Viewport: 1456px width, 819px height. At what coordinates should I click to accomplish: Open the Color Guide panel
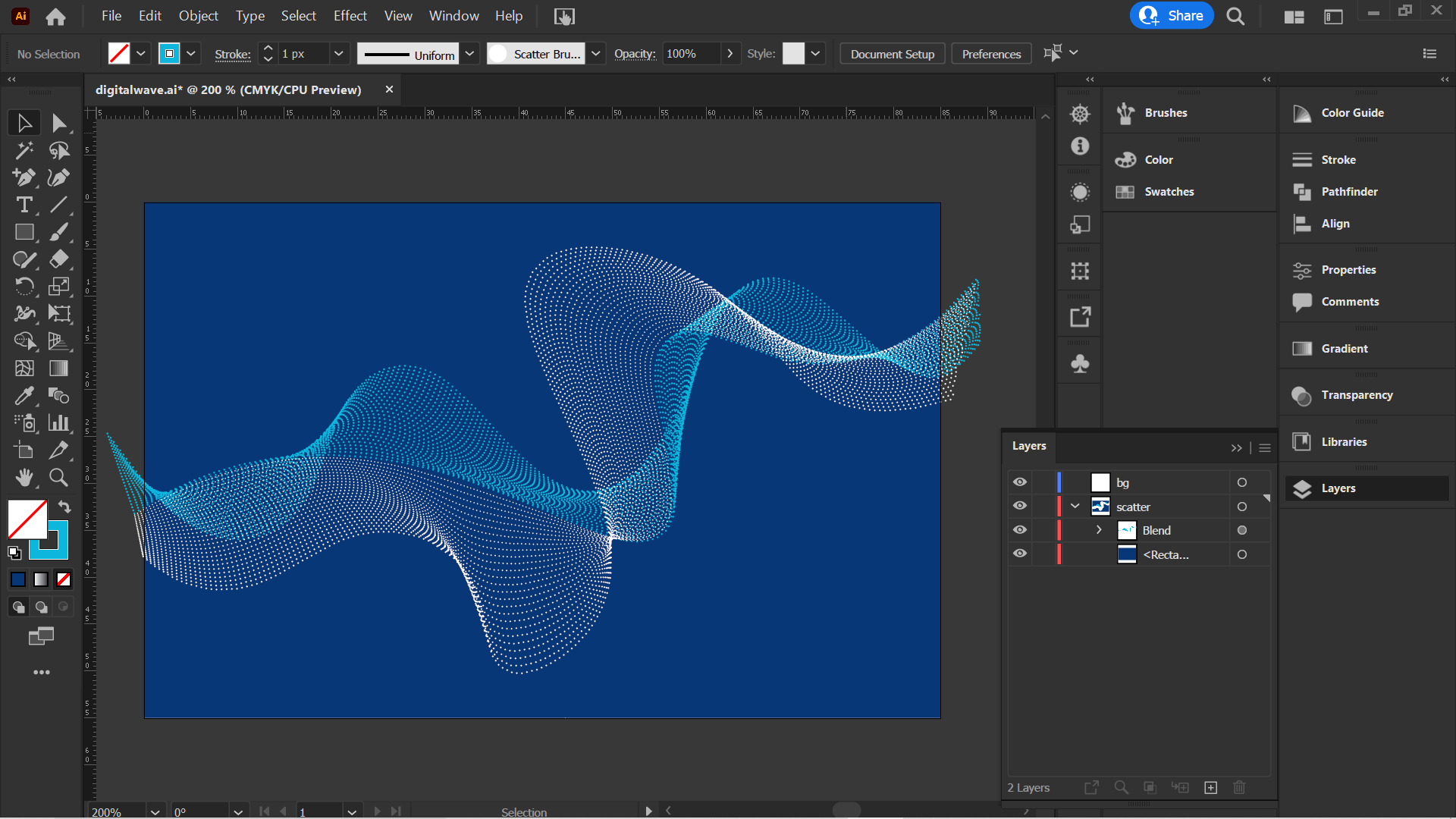click(x=1352, y=112)
